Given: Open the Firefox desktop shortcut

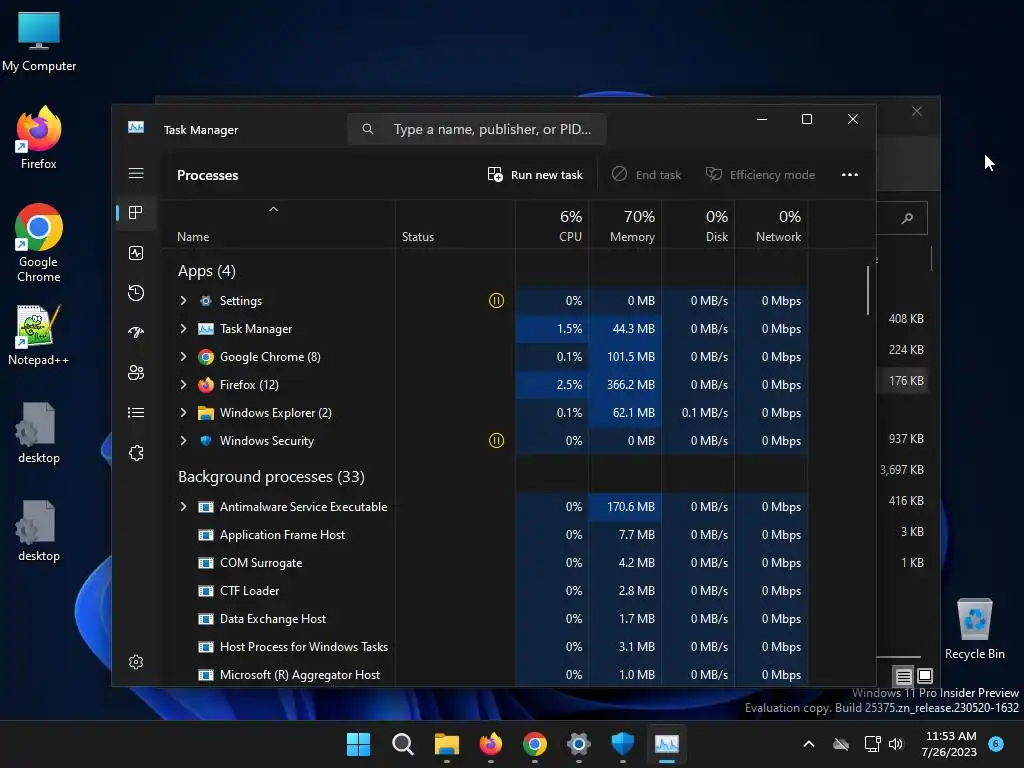Looking at the screenshot, I should 39,138.
